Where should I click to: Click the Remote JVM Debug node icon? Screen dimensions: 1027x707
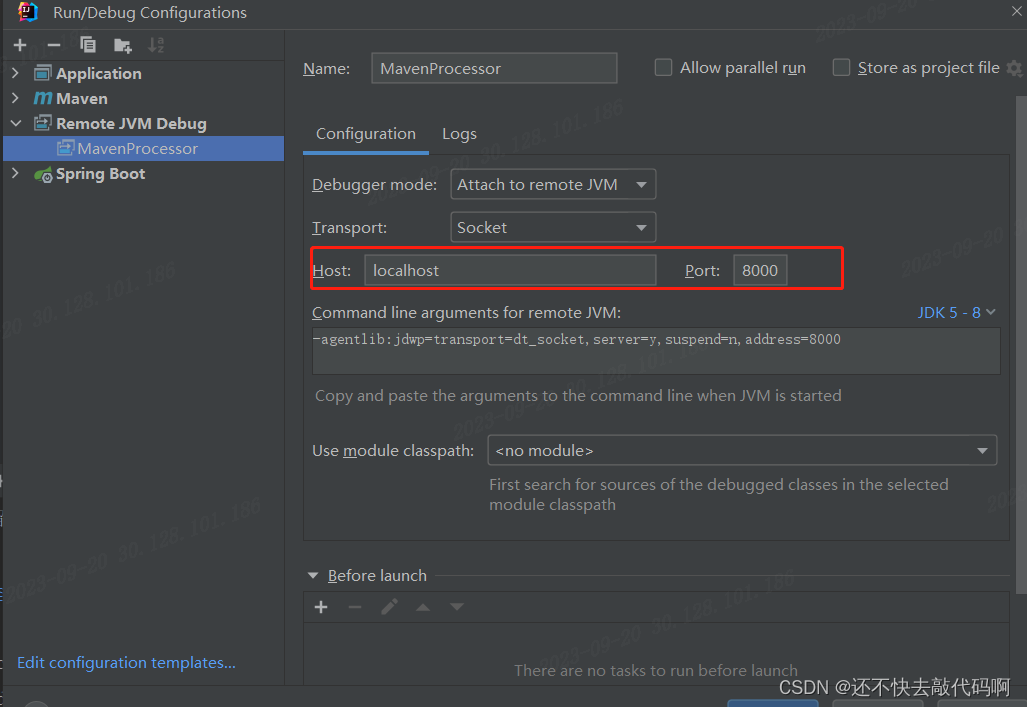coord(43,123)
